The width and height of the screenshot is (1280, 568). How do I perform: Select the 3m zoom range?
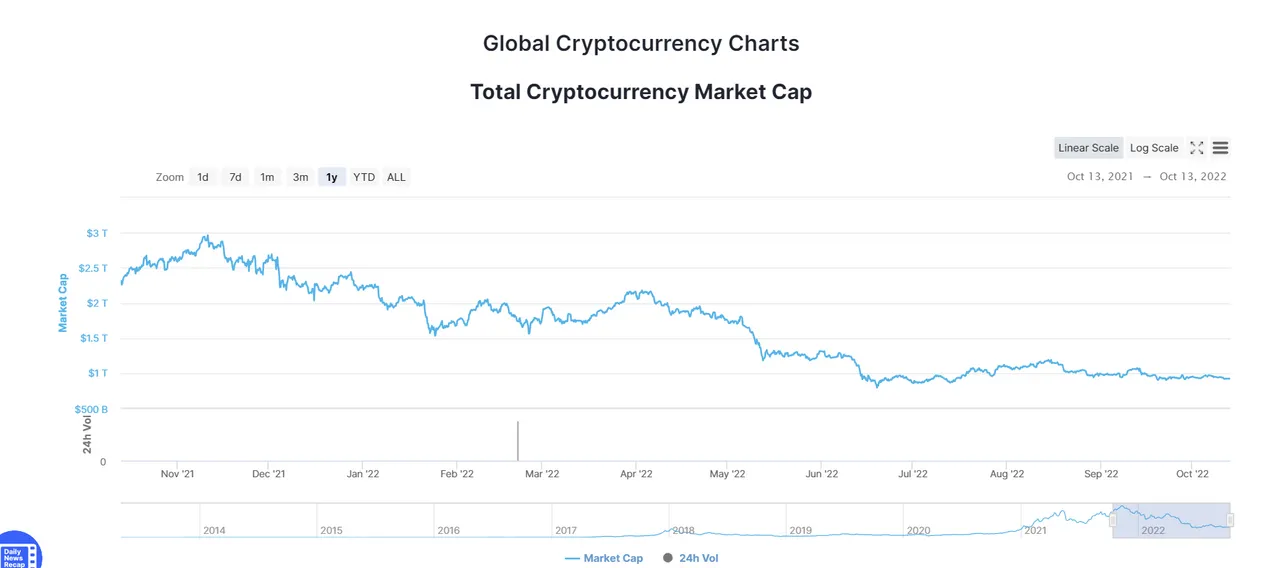[300, 177]
